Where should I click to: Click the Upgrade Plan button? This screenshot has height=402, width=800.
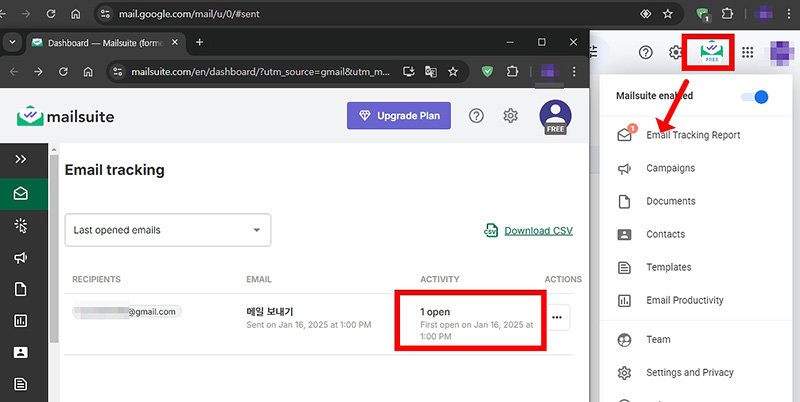point(399,116)
